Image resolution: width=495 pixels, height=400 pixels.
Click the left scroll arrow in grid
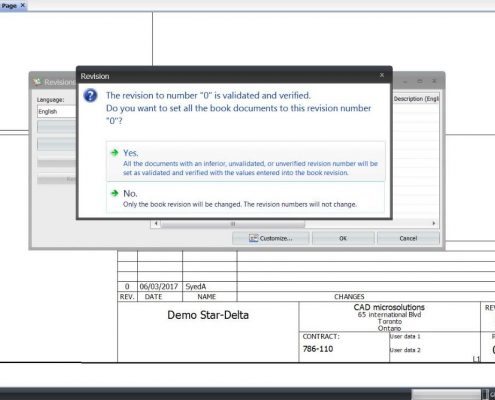(x=156, y=223)
